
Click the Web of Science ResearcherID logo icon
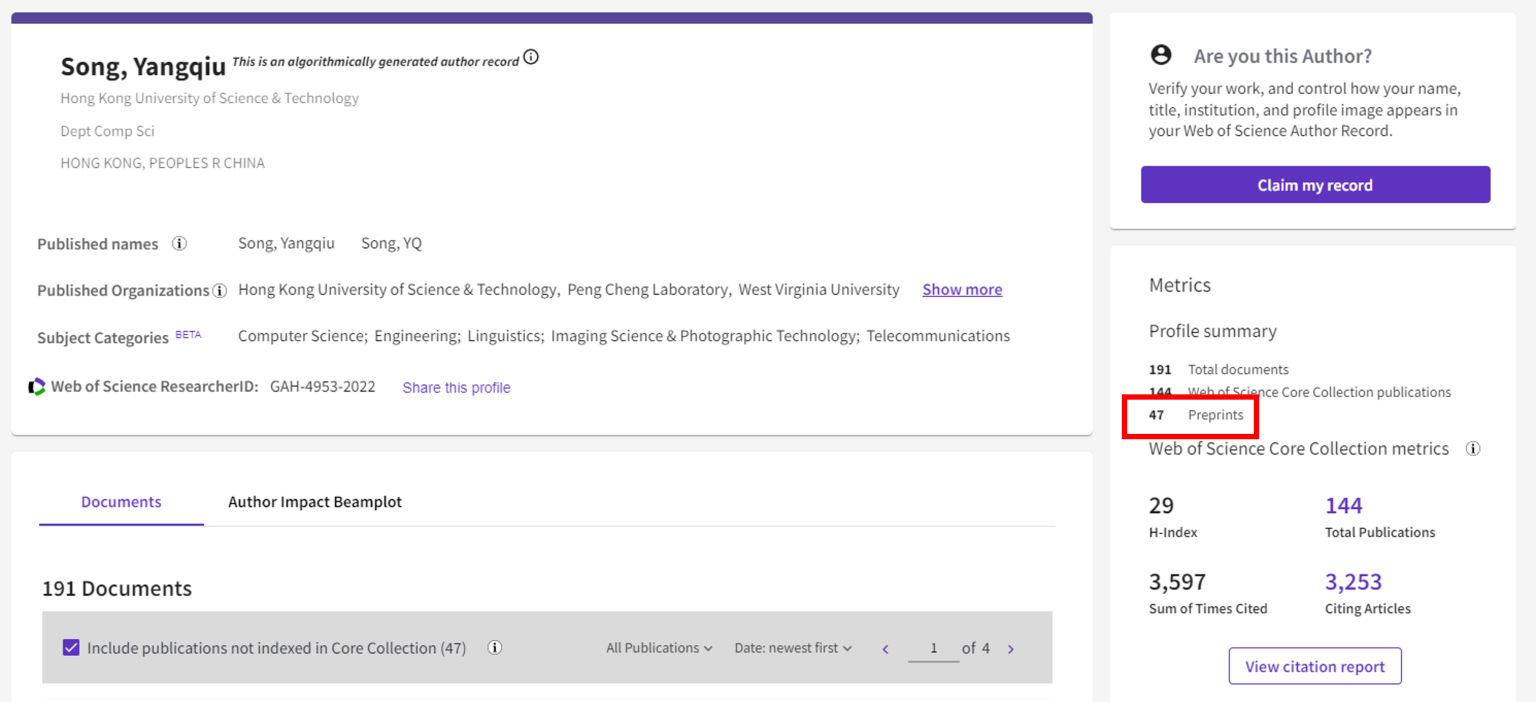pyautogui.click(x=37, y=386)
